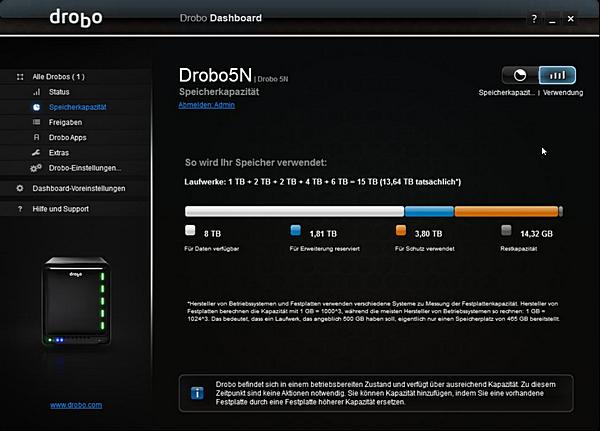600x431 pixels.
Task: Click the Alle Drobos grid icon
Action: 20,77
